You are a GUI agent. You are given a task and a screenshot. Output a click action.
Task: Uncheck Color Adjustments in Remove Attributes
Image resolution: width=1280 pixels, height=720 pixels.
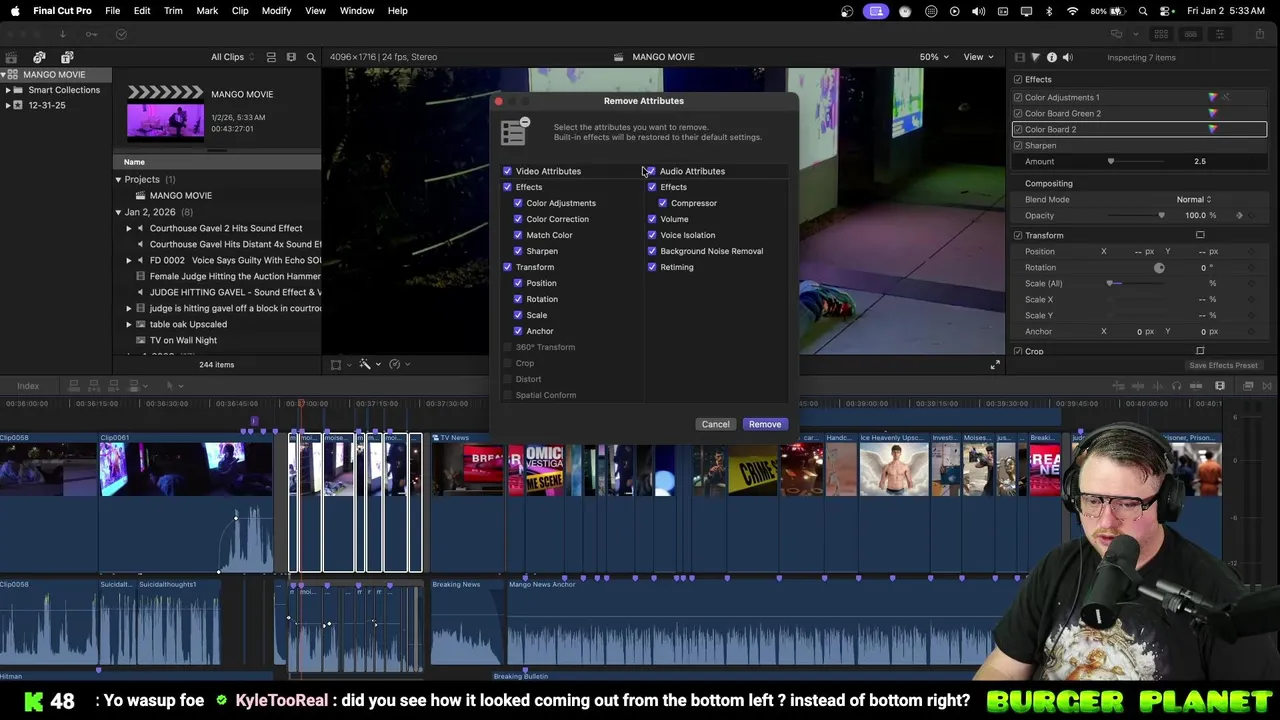(x=518, y=203)
